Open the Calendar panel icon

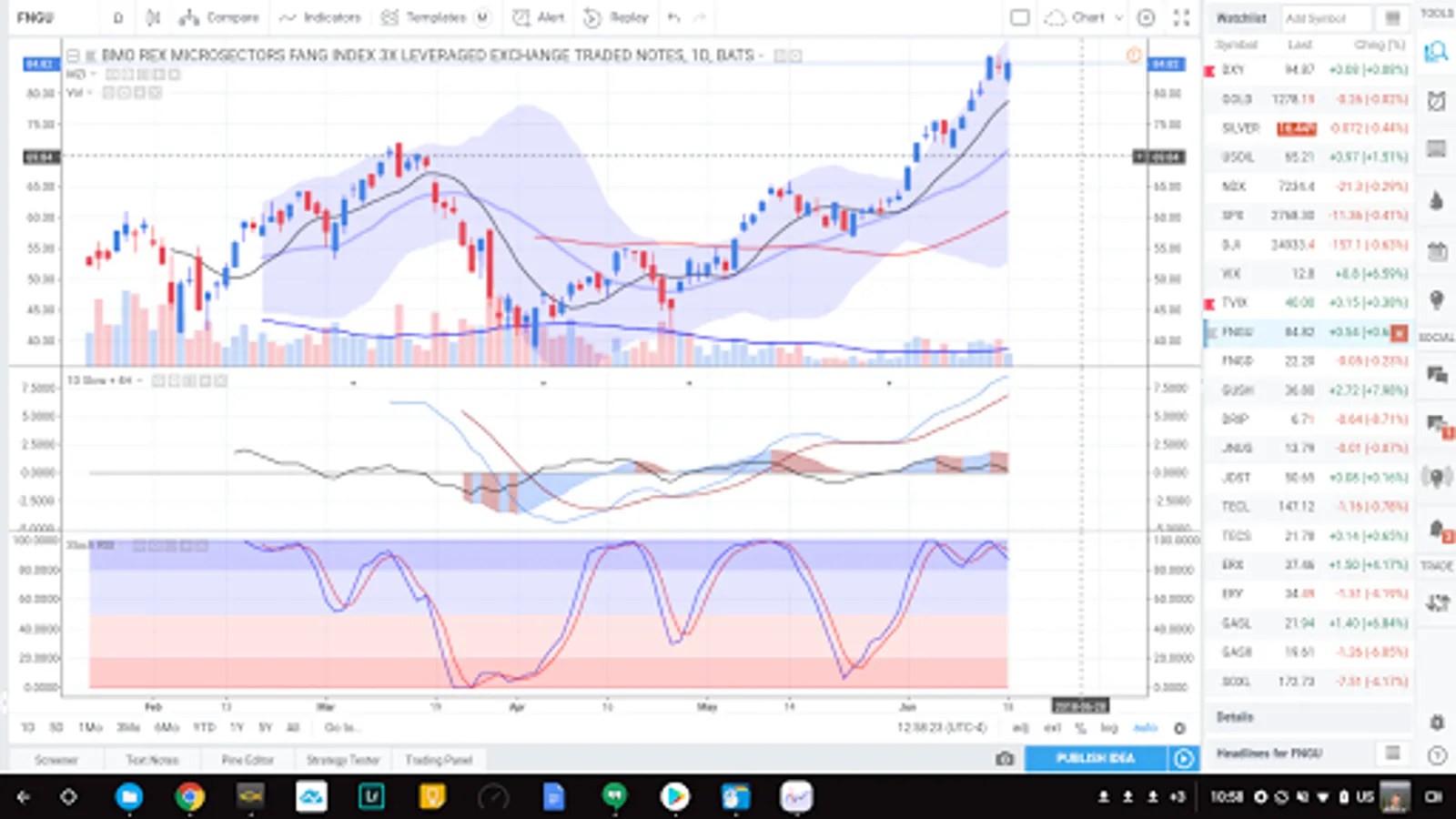[1437, 251]
